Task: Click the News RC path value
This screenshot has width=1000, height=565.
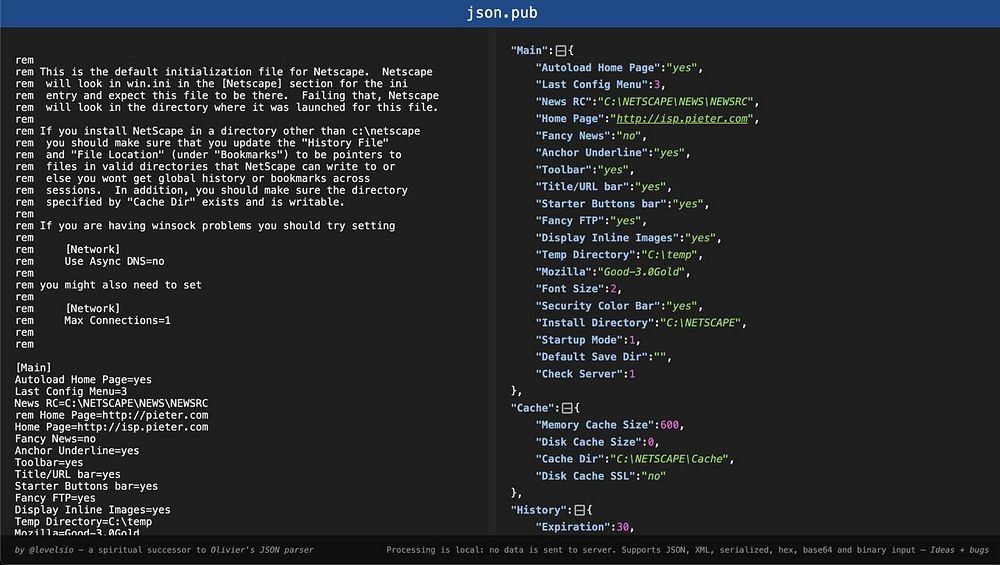Action: (678, 101)
